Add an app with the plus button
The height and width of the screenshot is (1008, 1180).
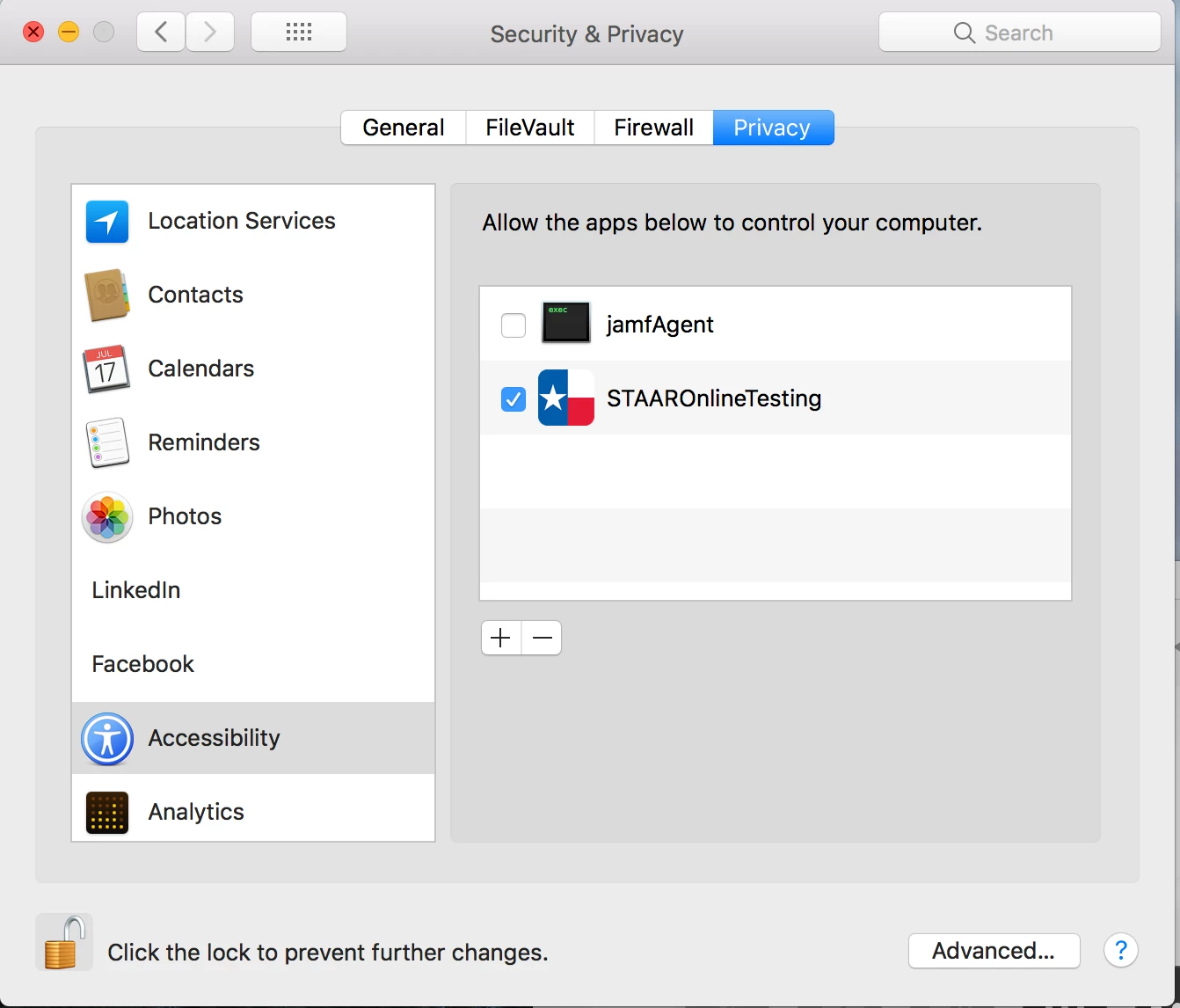point(501,638)
